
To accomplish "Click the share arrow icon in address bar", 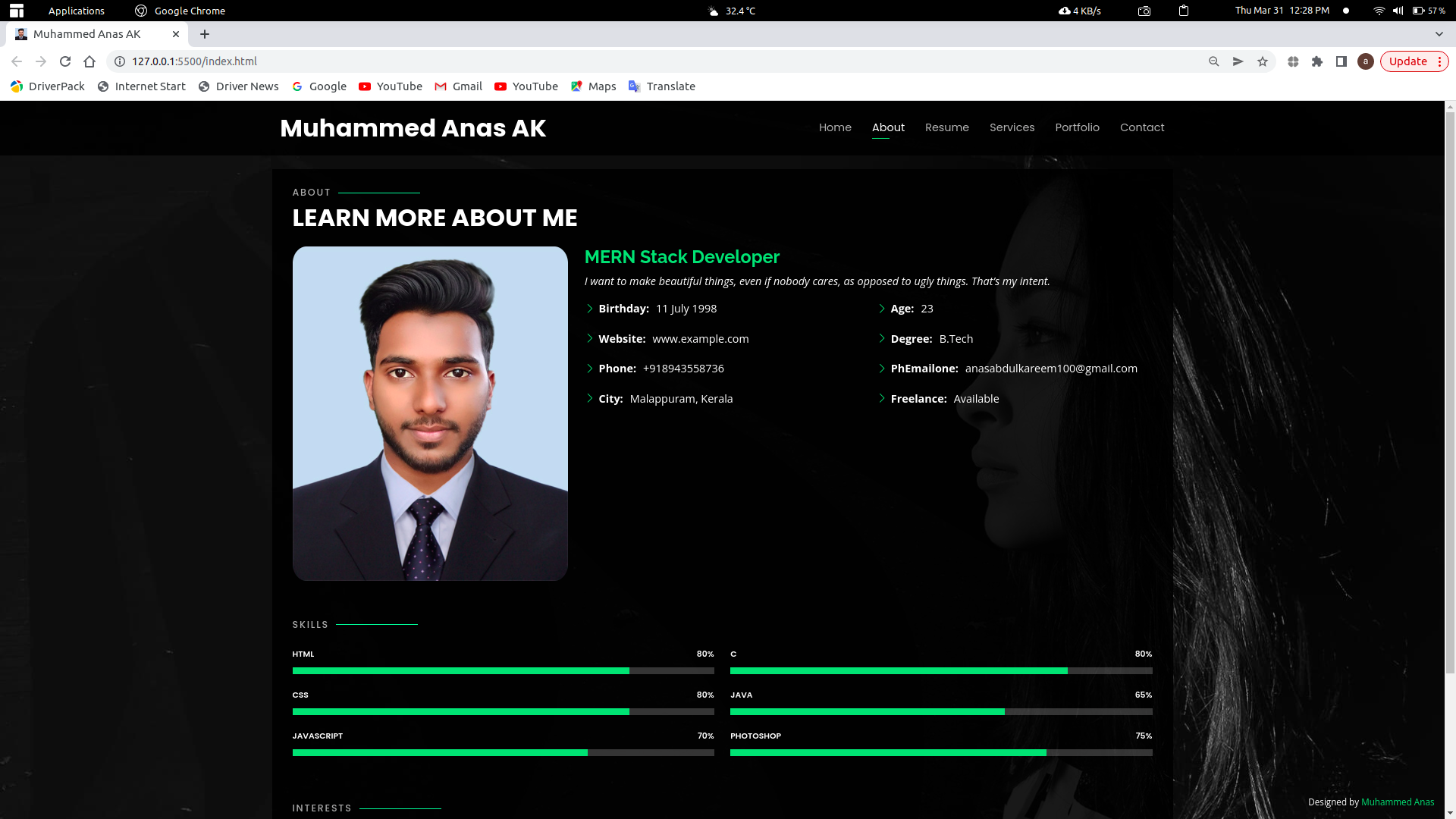I will point(1238,61).
